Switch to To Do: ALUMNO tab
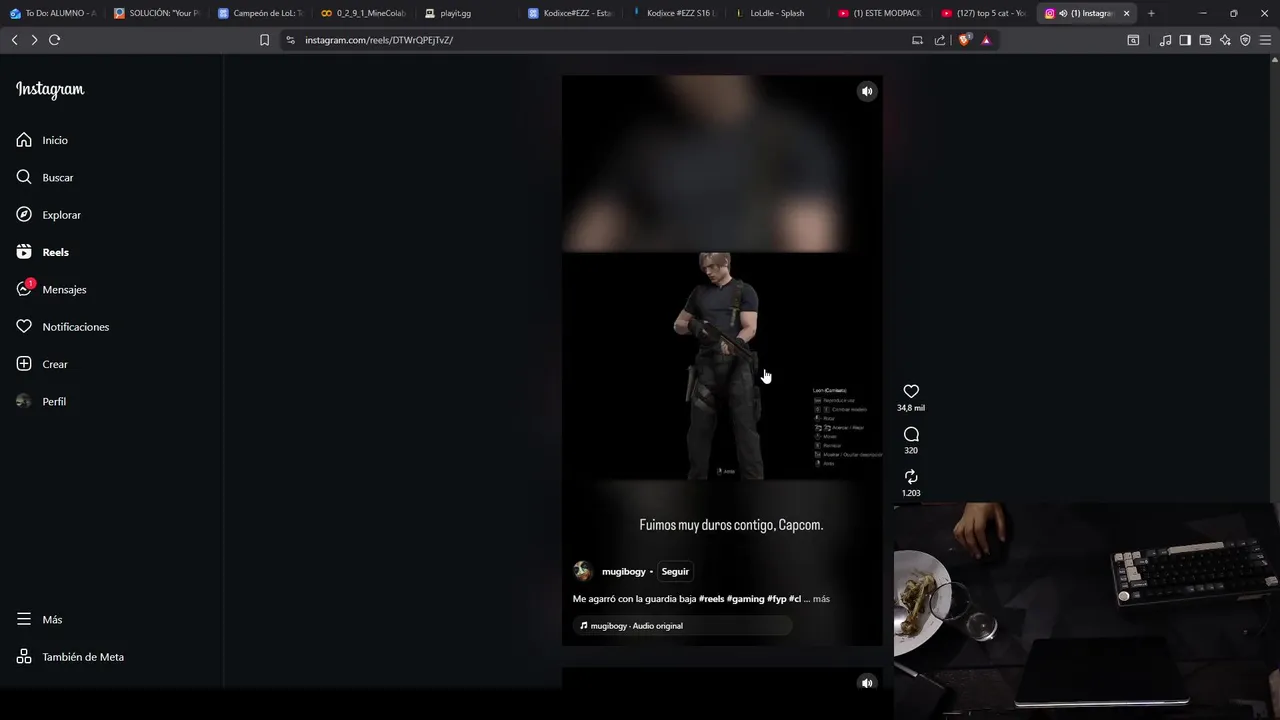 point(53,13)
